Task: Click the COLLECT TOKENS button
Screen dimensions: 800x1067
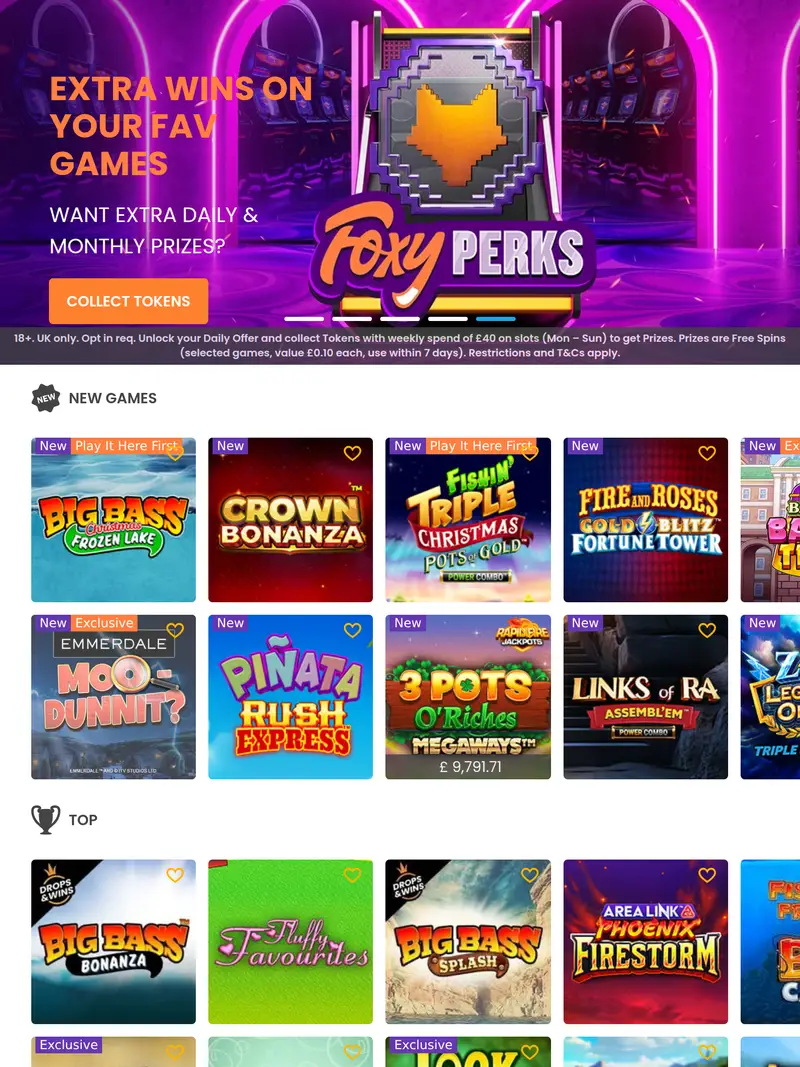Action: (x=128, y=301)
